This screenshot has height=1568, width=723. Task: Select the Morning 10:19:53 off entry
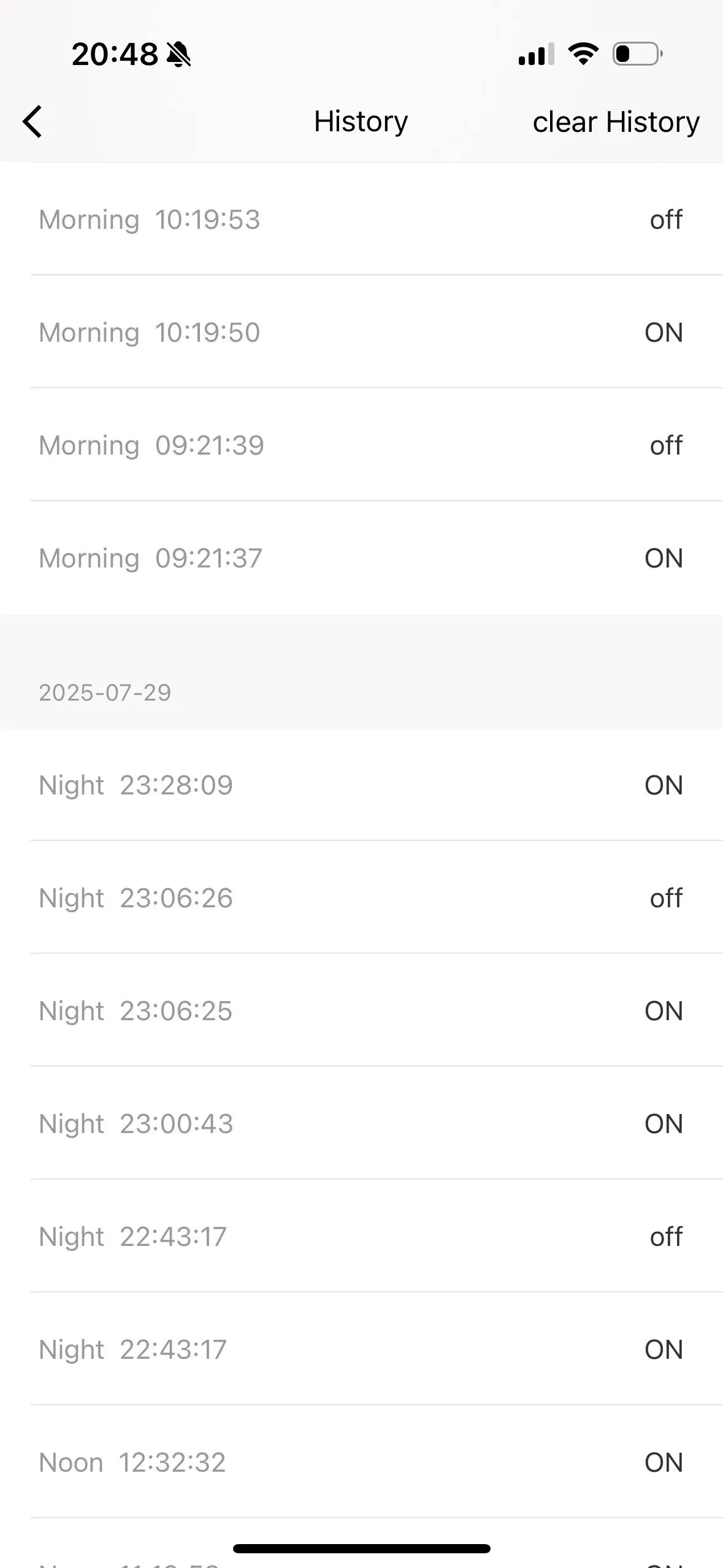(x=361, y=220)
